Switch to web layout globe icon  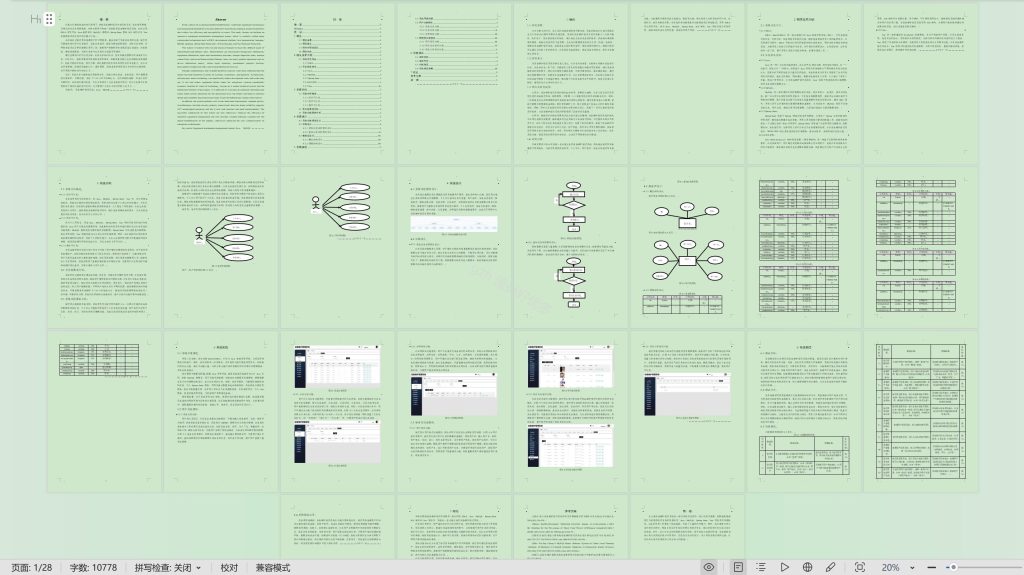807,567
